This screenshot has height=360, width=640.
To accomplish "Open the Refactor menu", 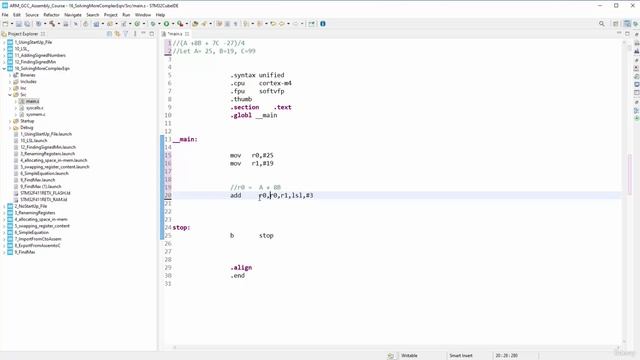I will (x=51, y=15).
